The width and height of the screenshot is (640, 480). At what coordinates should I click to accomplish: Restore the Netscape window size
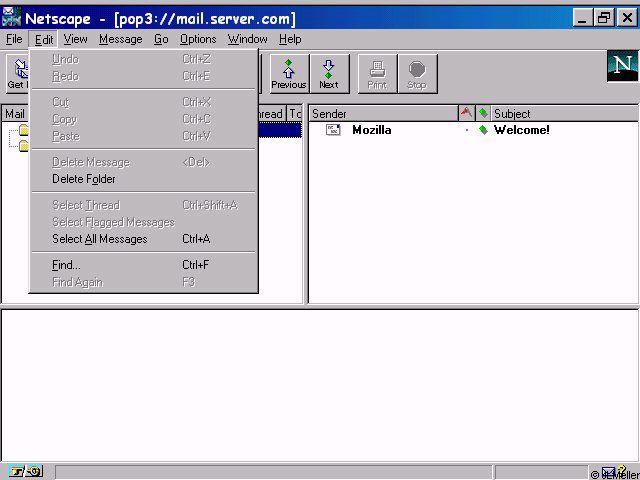click(604, 18)
